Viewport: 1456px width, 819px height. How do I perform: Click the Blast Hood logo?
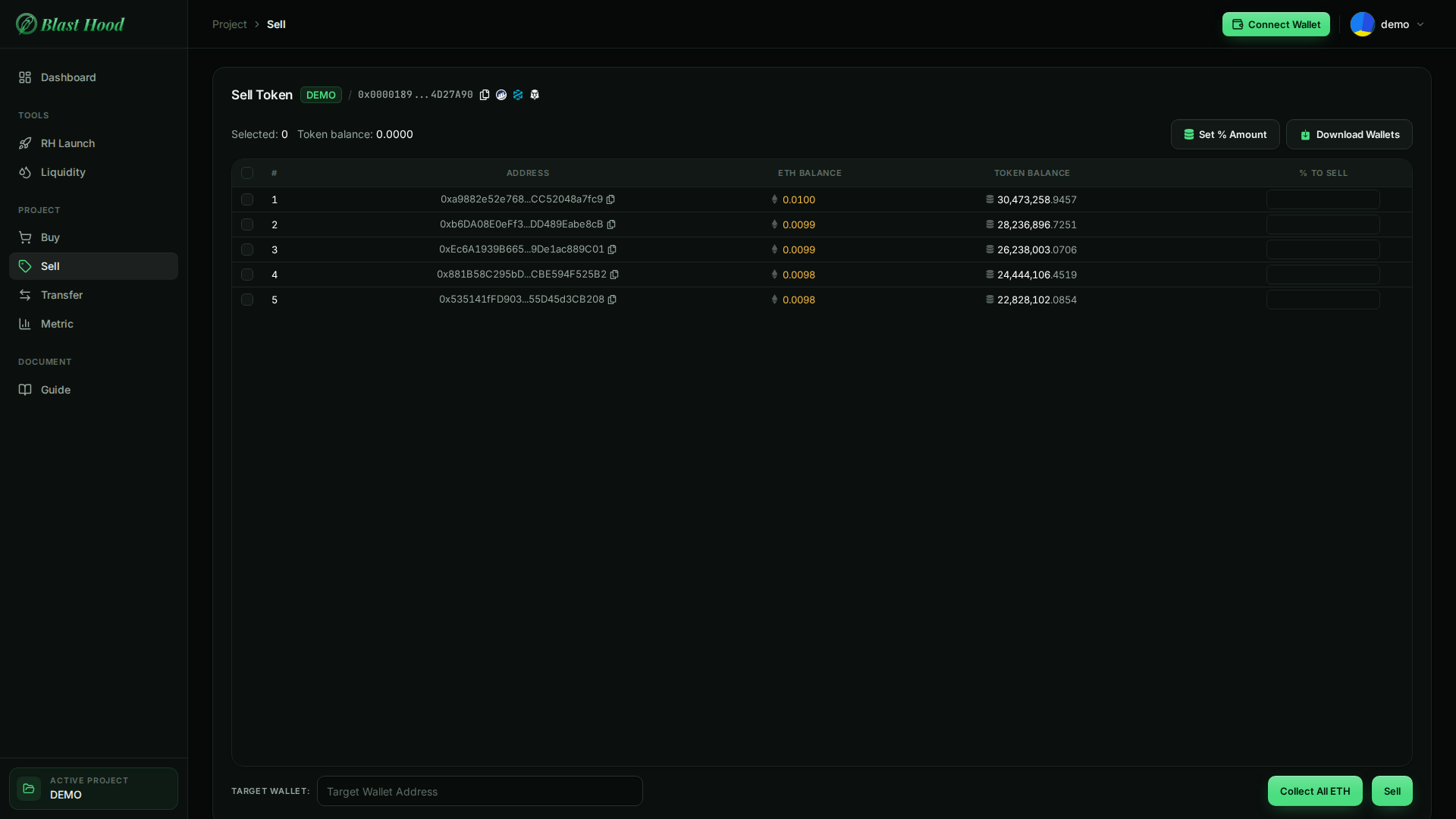pyautogui.click(x=70, y=24)
